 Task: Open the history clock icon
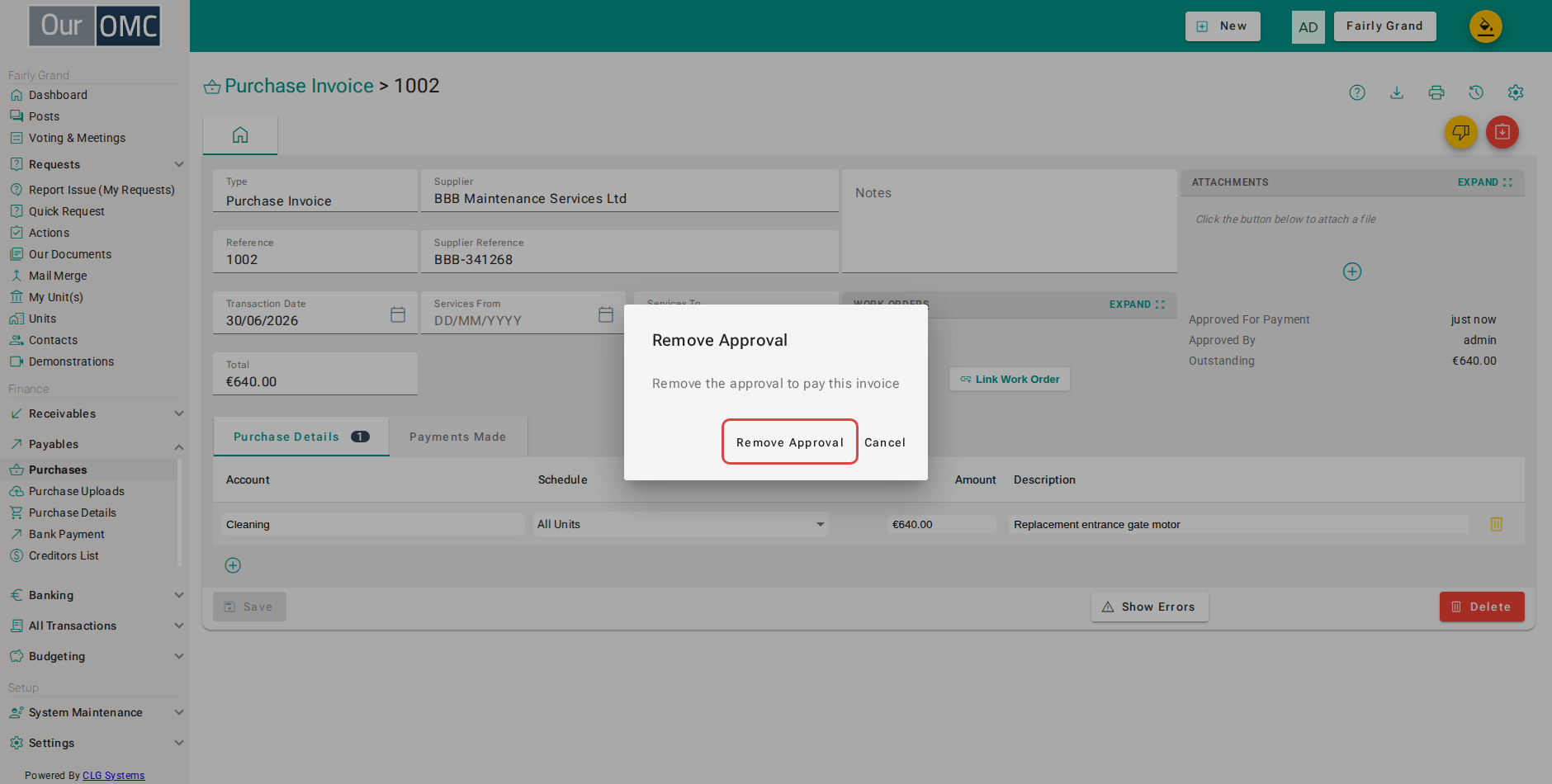pos(1476,92)
